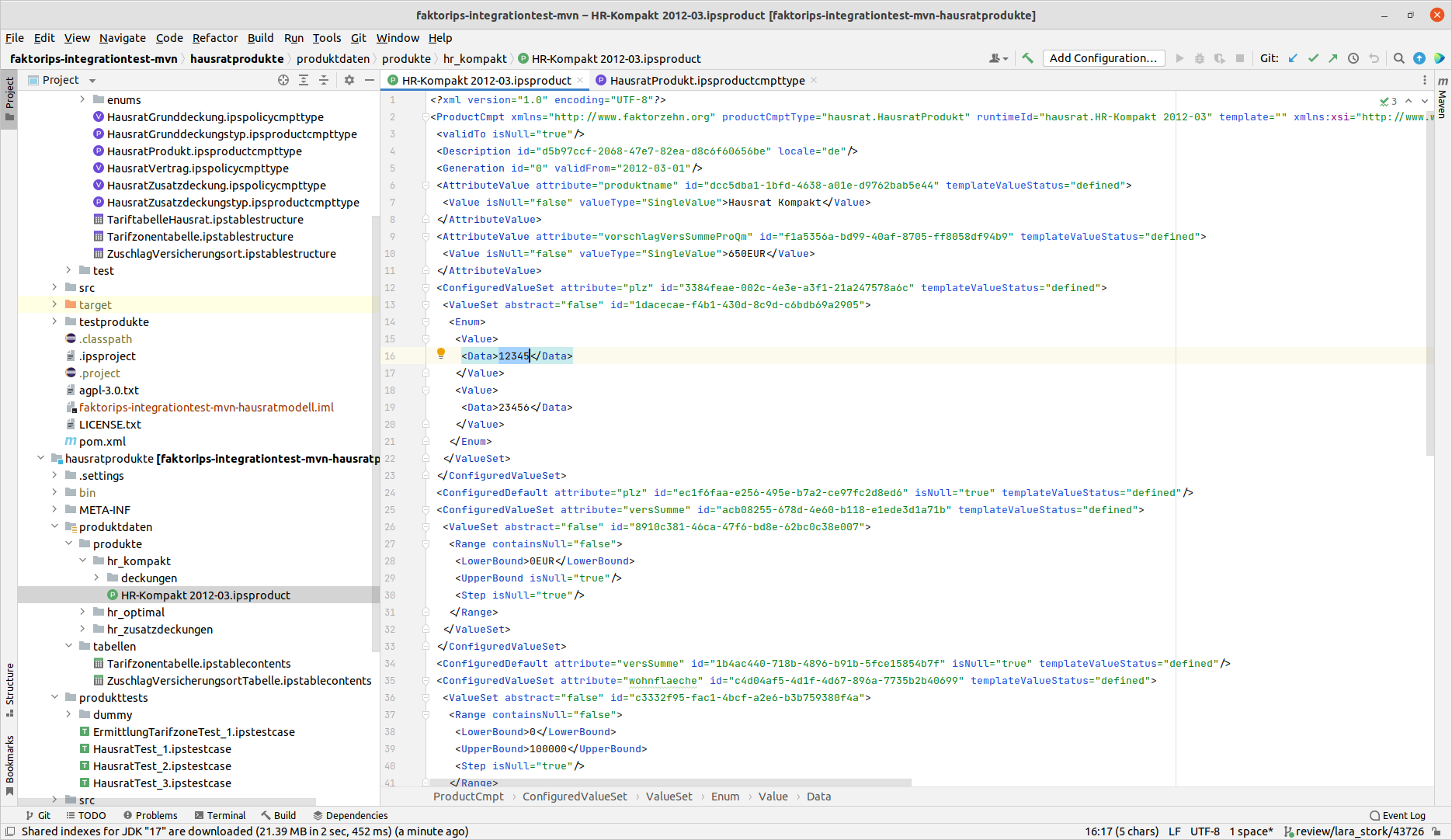Toggle the Bookmarks tool window
The height and width of the screenshot is (840, 1452).
9,755
